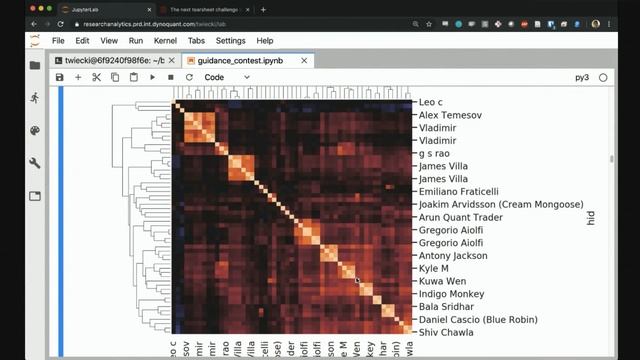
Task: Open the Settings menu
Action: (231, 41)
